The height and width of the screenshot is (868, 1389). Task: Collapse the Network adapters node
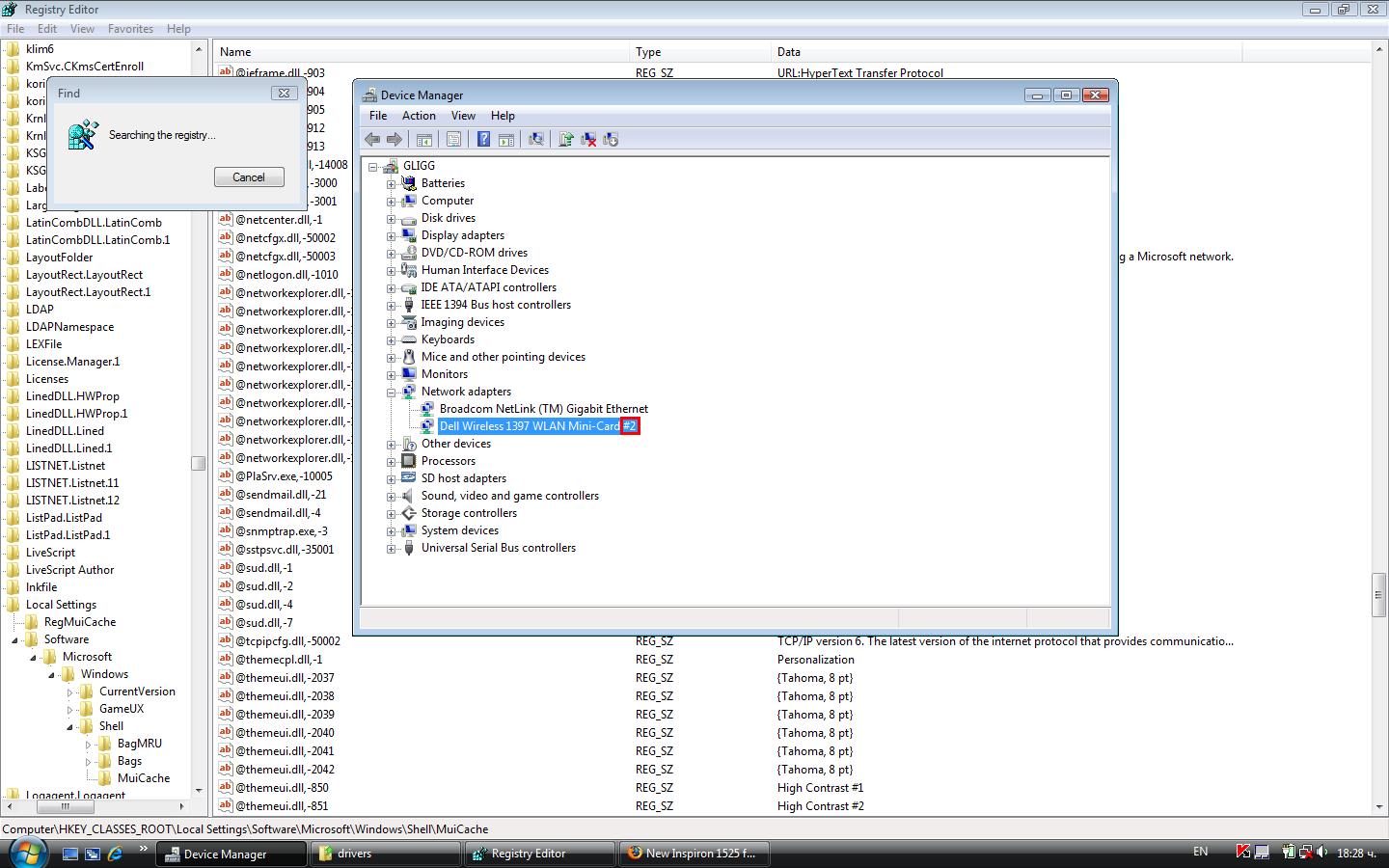(392, 392)
